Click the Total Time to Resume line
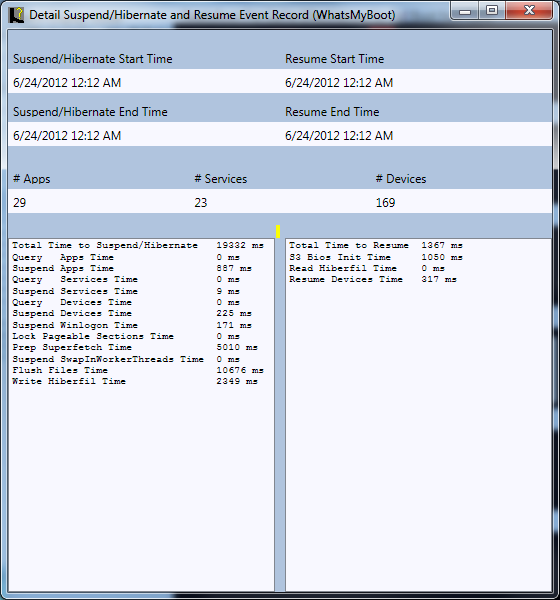The height and width of the screenshot is (600, 560). (376, 245)
